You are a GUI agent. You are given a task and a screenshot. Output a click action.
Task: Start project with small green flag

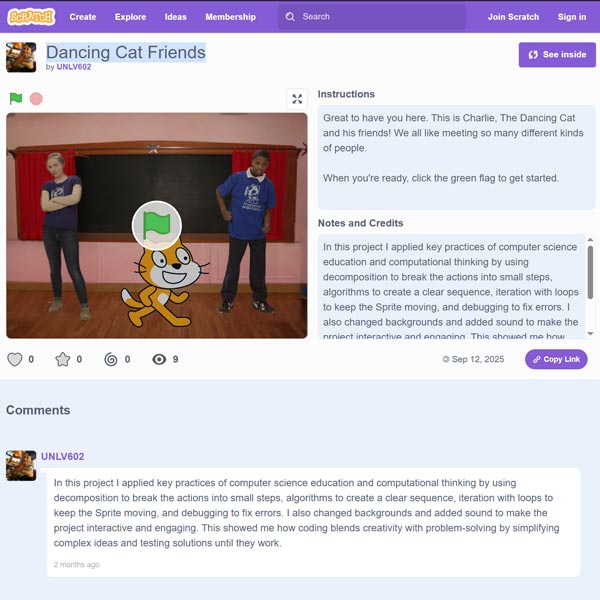click(16, 99)
